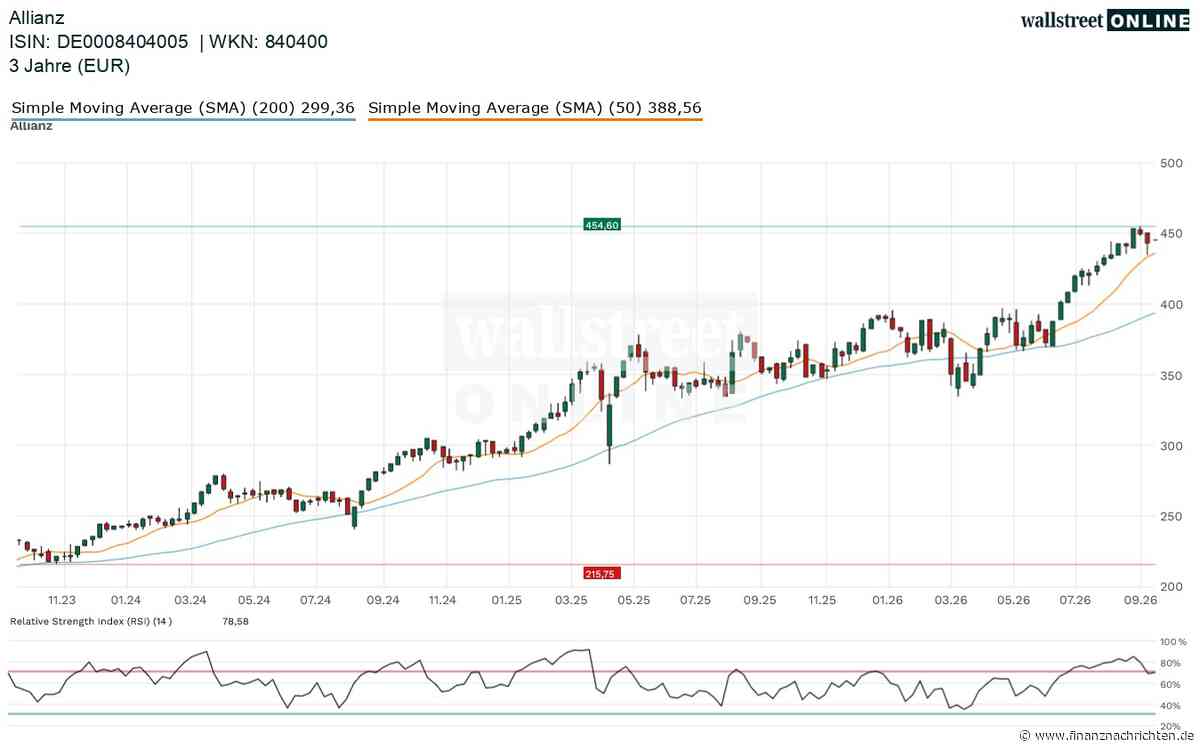Click the Relative Strength Index (RSI) label
The height and width of the screenshot is (750, 1200).
(91, 621)
